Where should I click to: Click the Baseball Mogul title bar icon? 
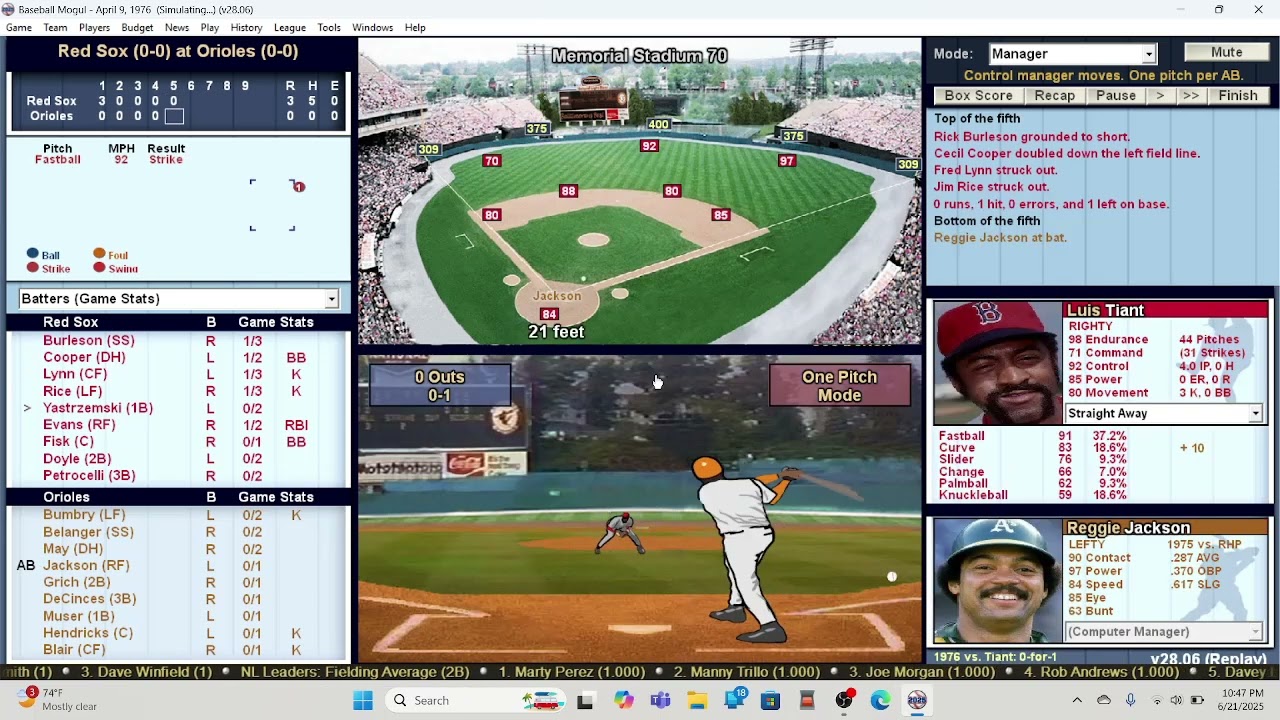coord(8,9)
